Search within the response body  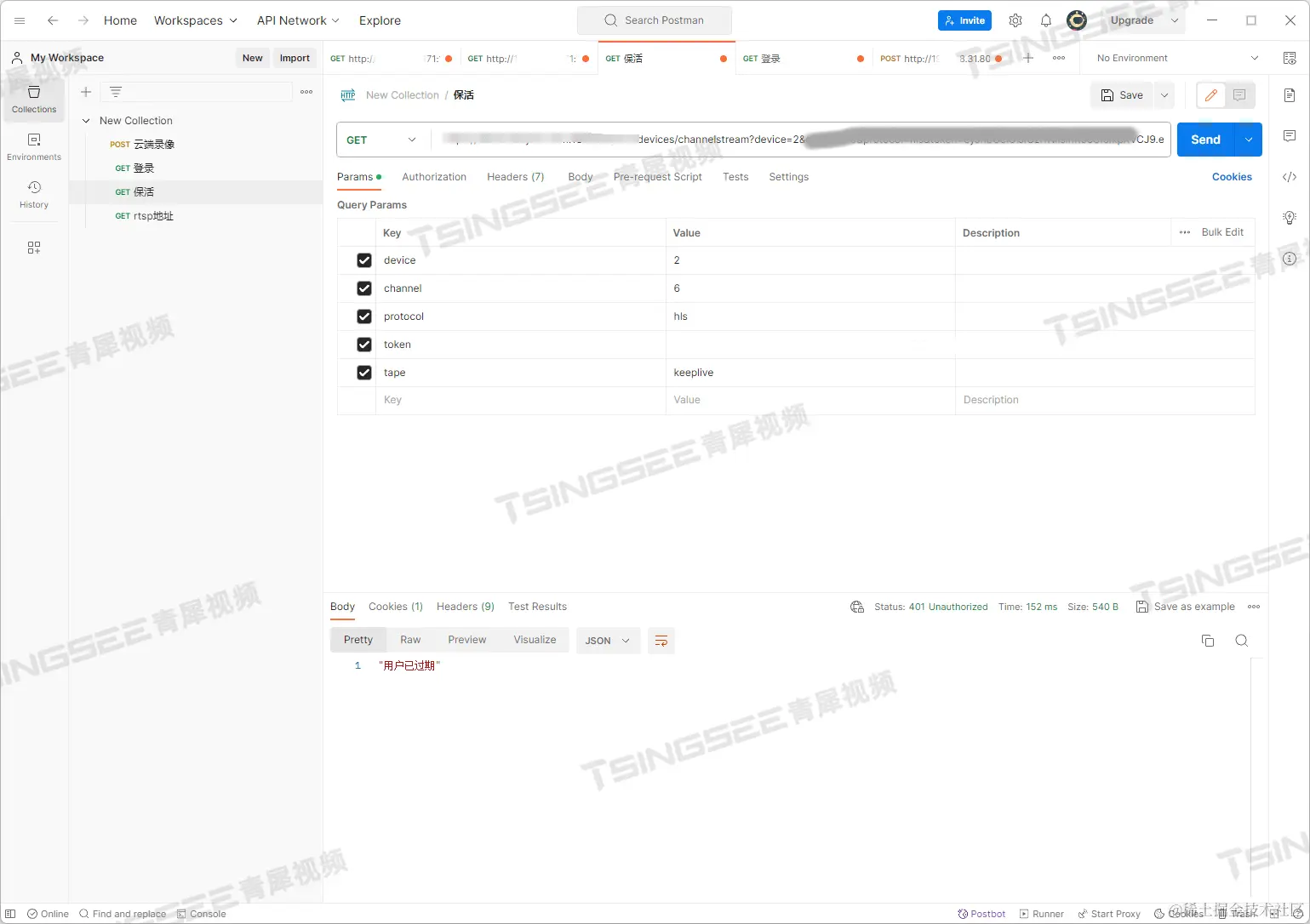[x=1242, y=641]
